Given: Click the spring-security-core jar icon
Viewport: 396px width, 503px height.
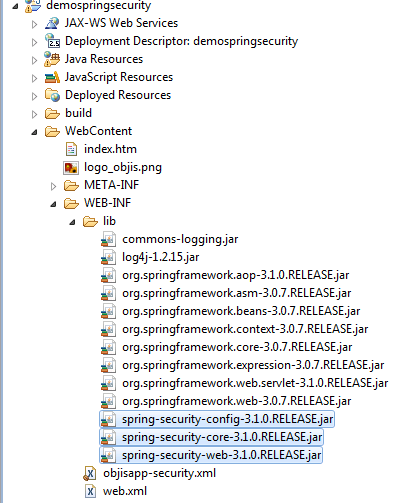Looking at the screenshot, I should coord(108,438).
